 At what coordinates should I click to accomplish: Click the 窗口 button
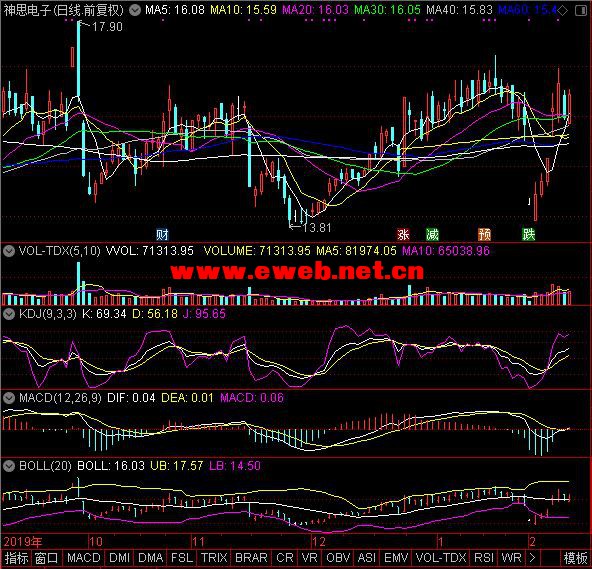(46, 558)
